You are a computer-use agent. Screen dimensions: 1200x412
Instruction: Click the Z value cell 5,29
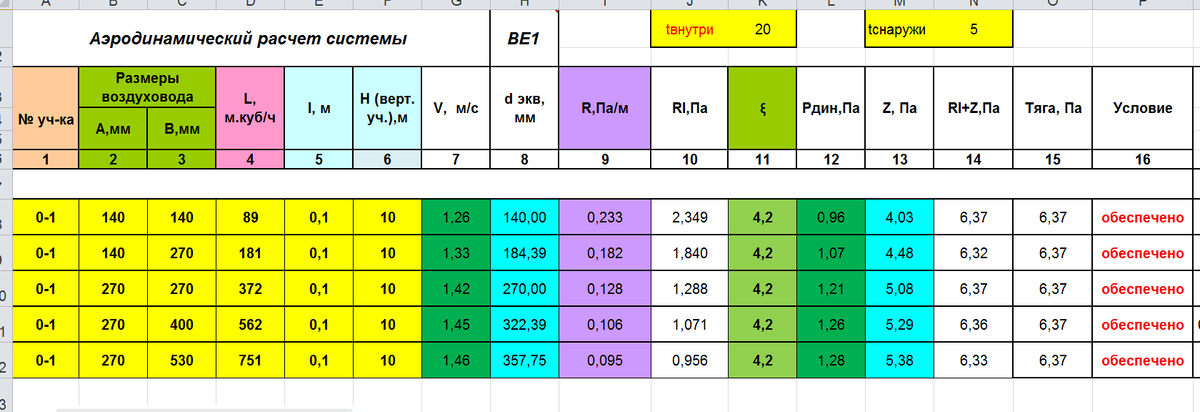900,325
